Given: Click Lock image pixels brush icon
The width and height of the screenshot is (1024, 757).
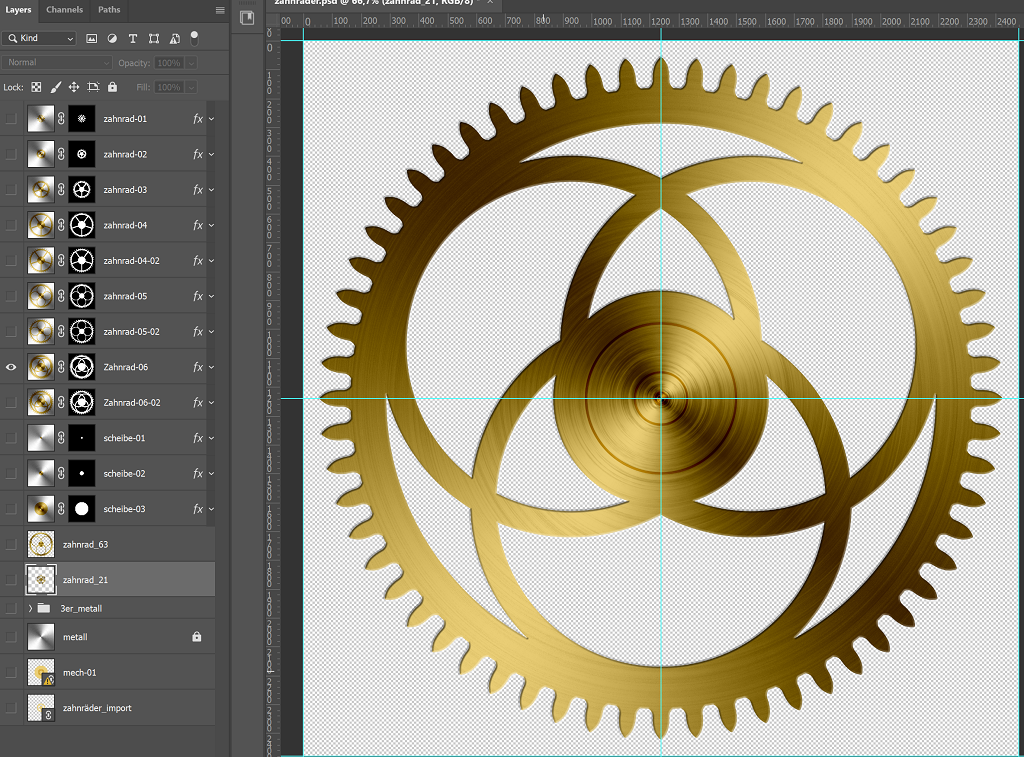Looking at the screenshot, I should click(56, 87).
